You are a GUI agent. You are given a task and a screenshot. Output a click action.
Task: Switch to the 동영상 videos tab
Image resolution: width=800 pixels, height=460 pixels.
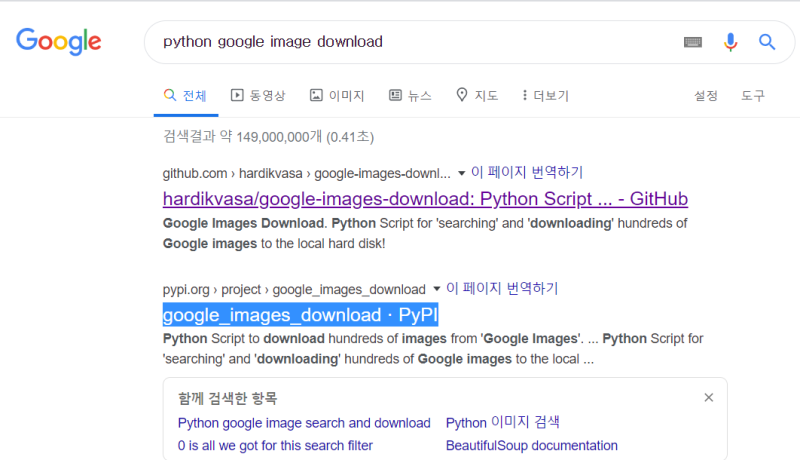click(258, 95)
